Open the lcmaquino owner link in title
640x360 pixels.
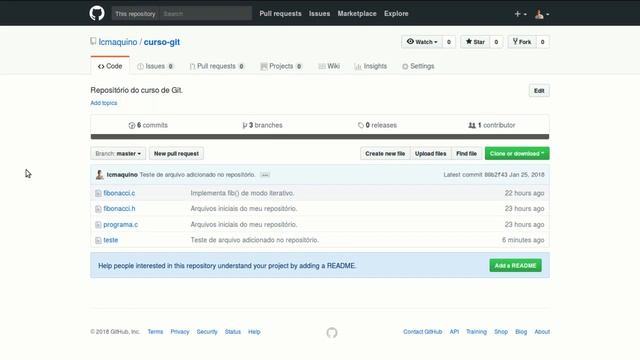coord(118,42)
